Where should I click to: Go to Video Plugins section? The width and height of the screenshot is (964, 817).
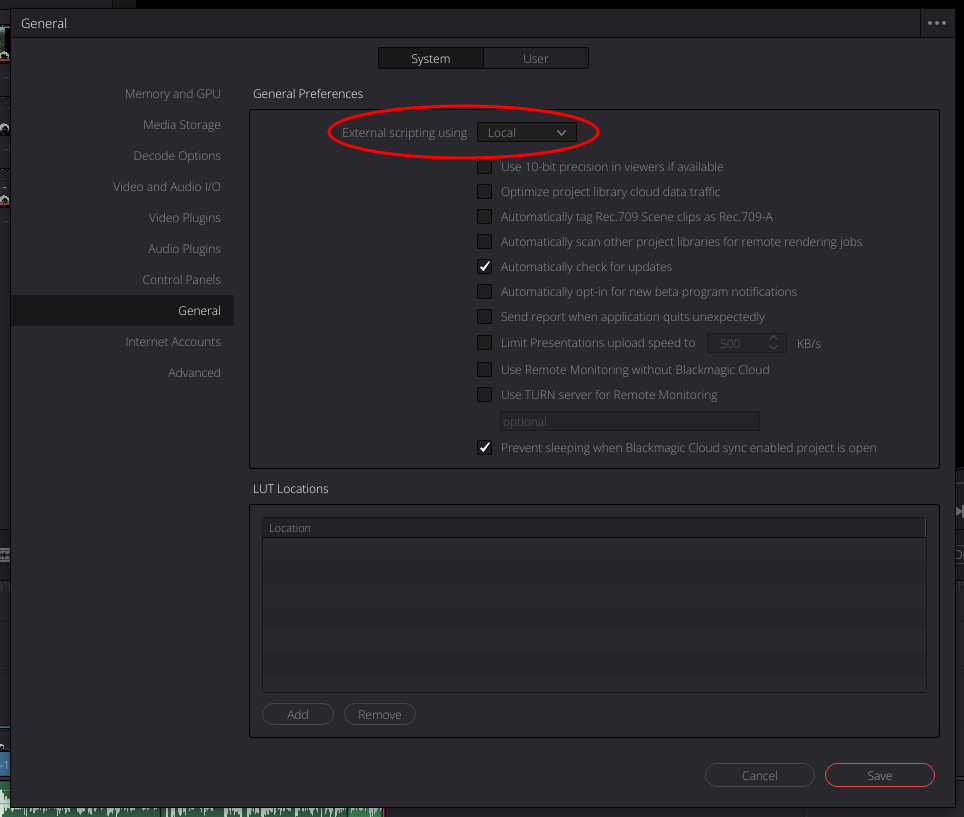click(184, 218)
